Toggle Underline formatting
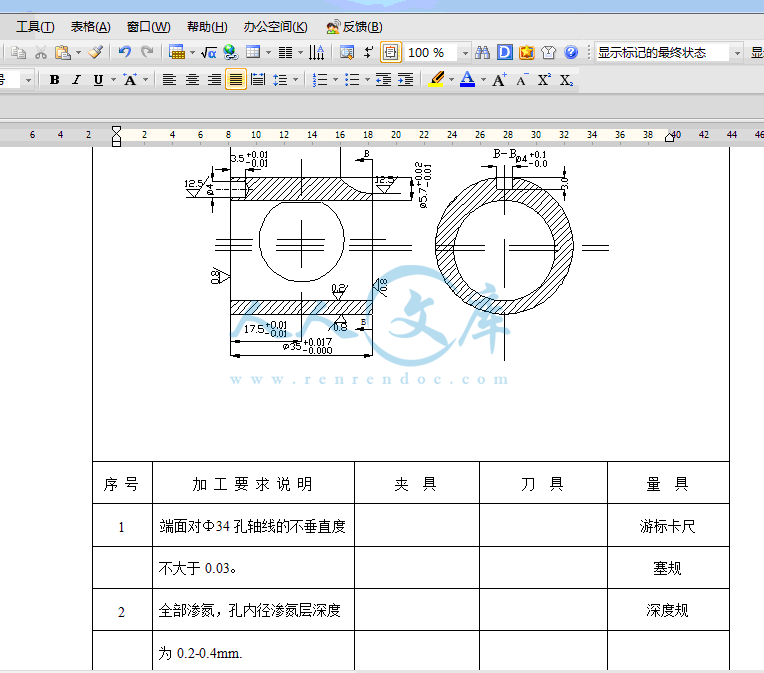Screen dimensions: 764x673 [x=98, y=79]
